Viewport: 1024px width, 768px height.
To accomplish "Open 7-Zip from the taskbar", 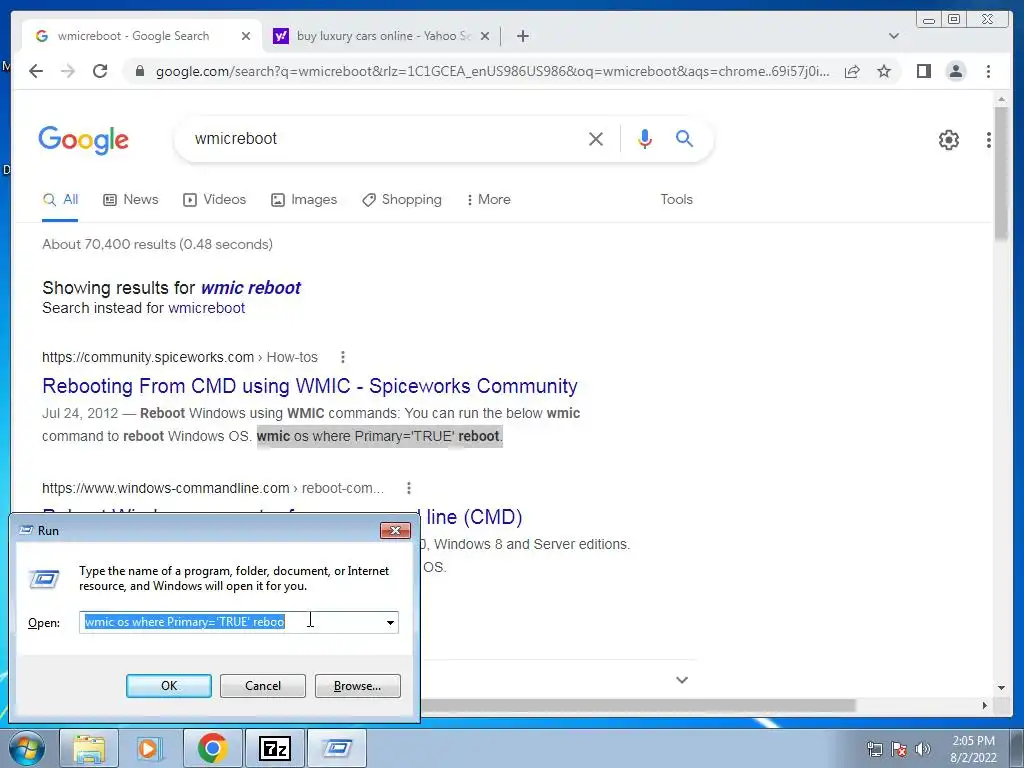I will click(274, 748).
